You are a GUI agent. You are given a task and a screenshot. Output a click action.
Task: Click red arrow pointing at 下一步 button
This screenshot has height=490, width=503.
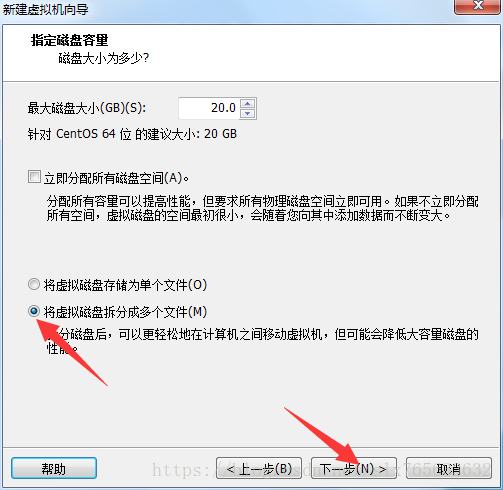point(322,436)
